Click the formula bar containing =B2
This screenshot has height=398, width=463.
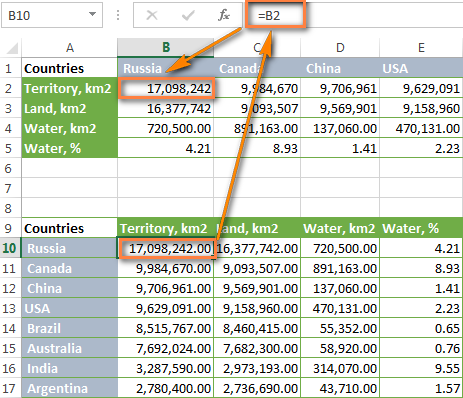tap(353, 15)
